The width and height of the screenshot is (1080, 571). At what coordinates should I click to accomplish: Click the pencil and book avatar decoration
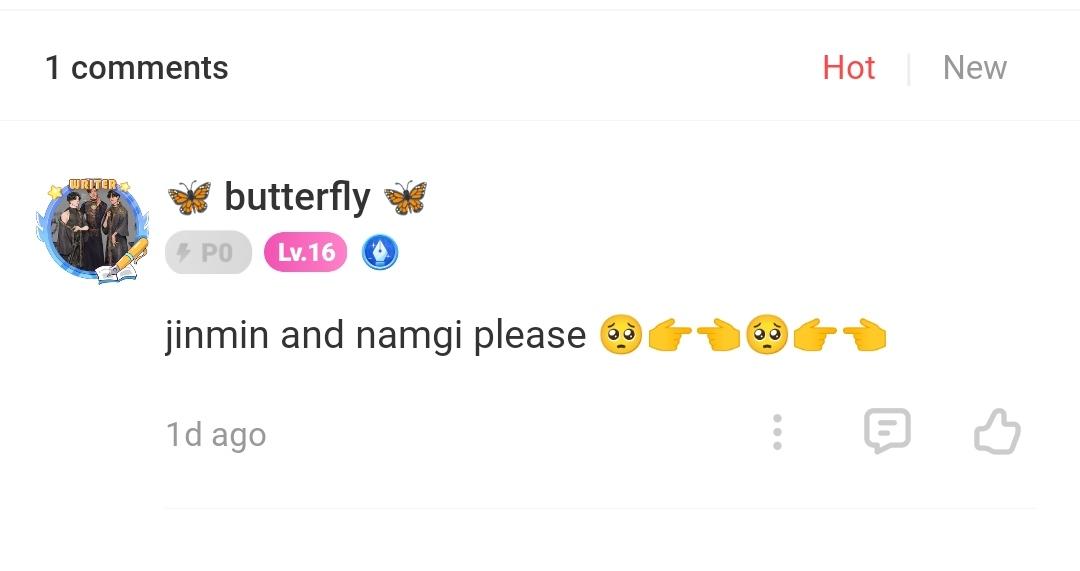tap(121, 262)
